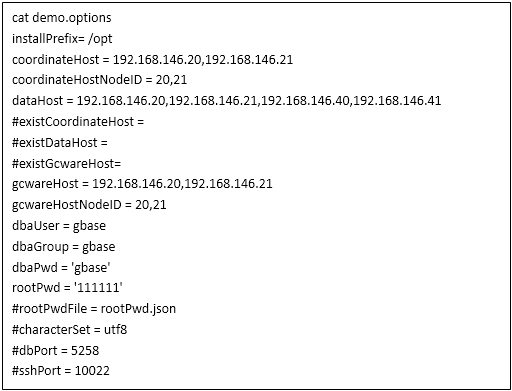Click the #existCoordinateHost commented line
This screenshot has height=391, width=512.
(78, 122)
